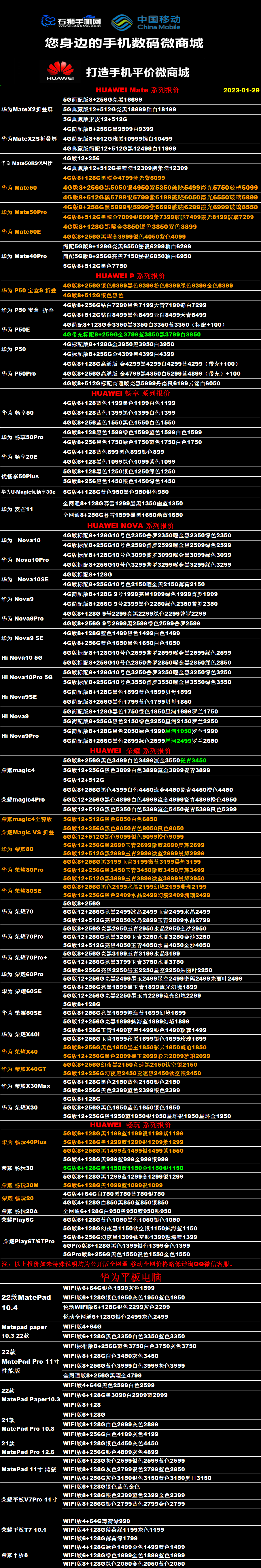Select the 华为 荣耀60SE model cell

click(31, 991)
